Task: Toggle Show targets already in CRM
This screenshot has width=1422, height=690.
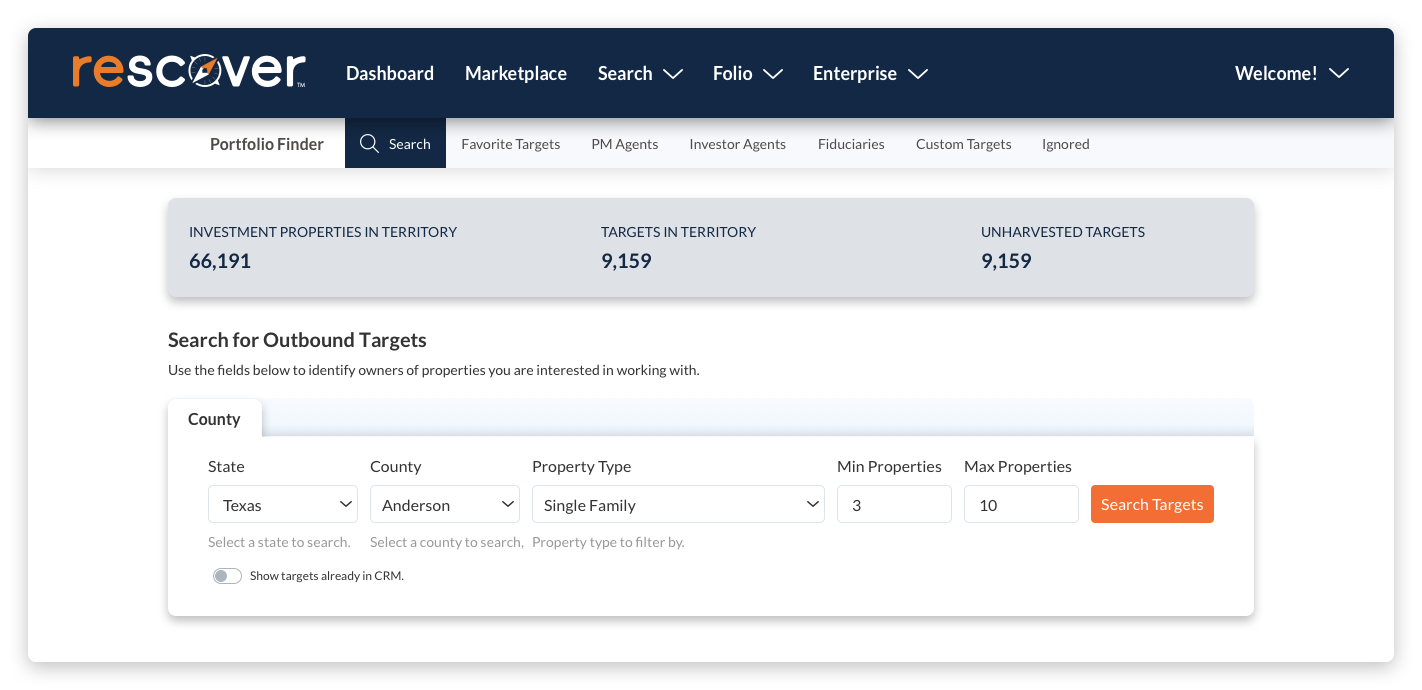Action: pos(227,576)
